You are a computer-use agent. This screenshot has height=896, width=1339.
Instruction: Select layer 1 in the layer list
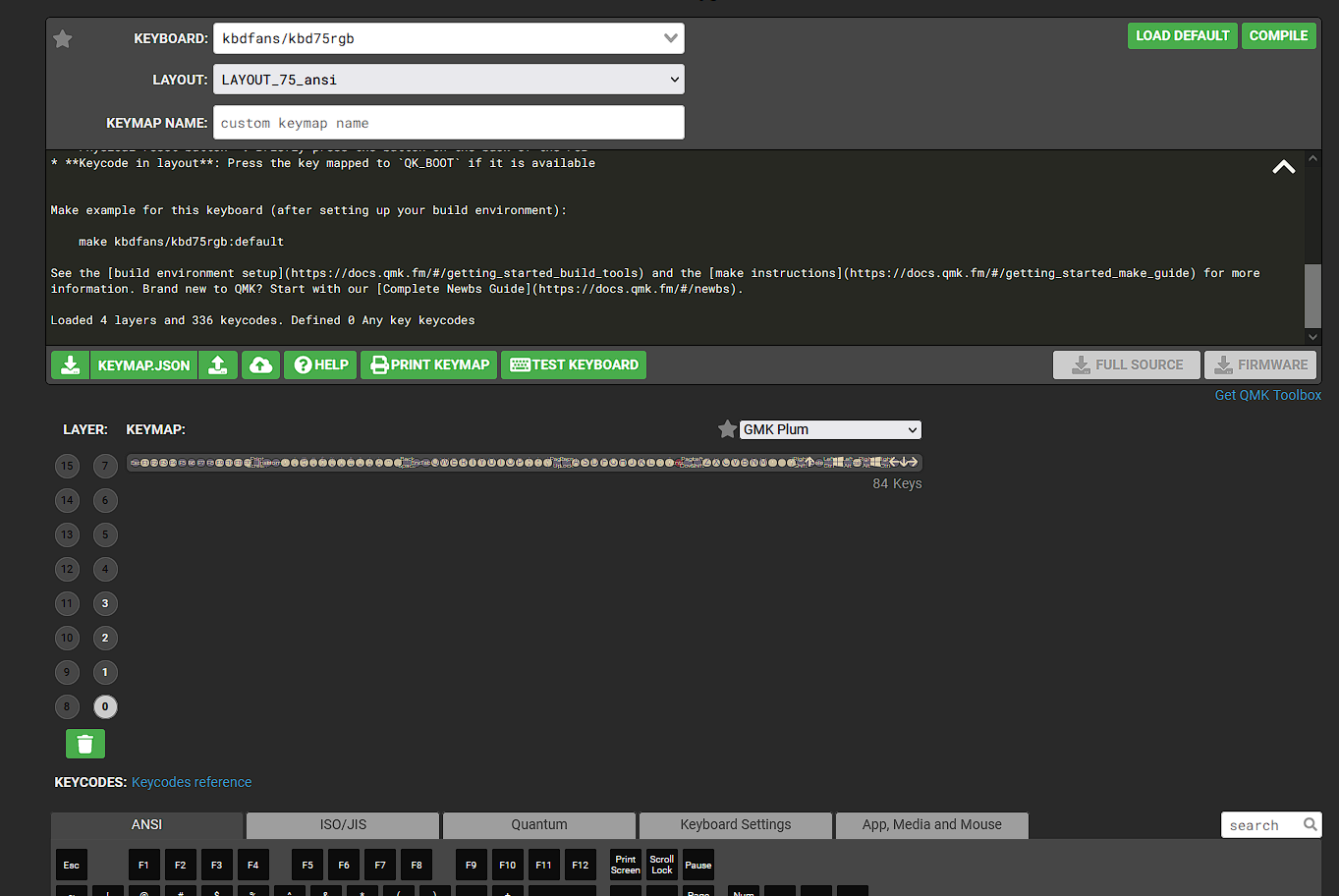(x=105, y=672)
